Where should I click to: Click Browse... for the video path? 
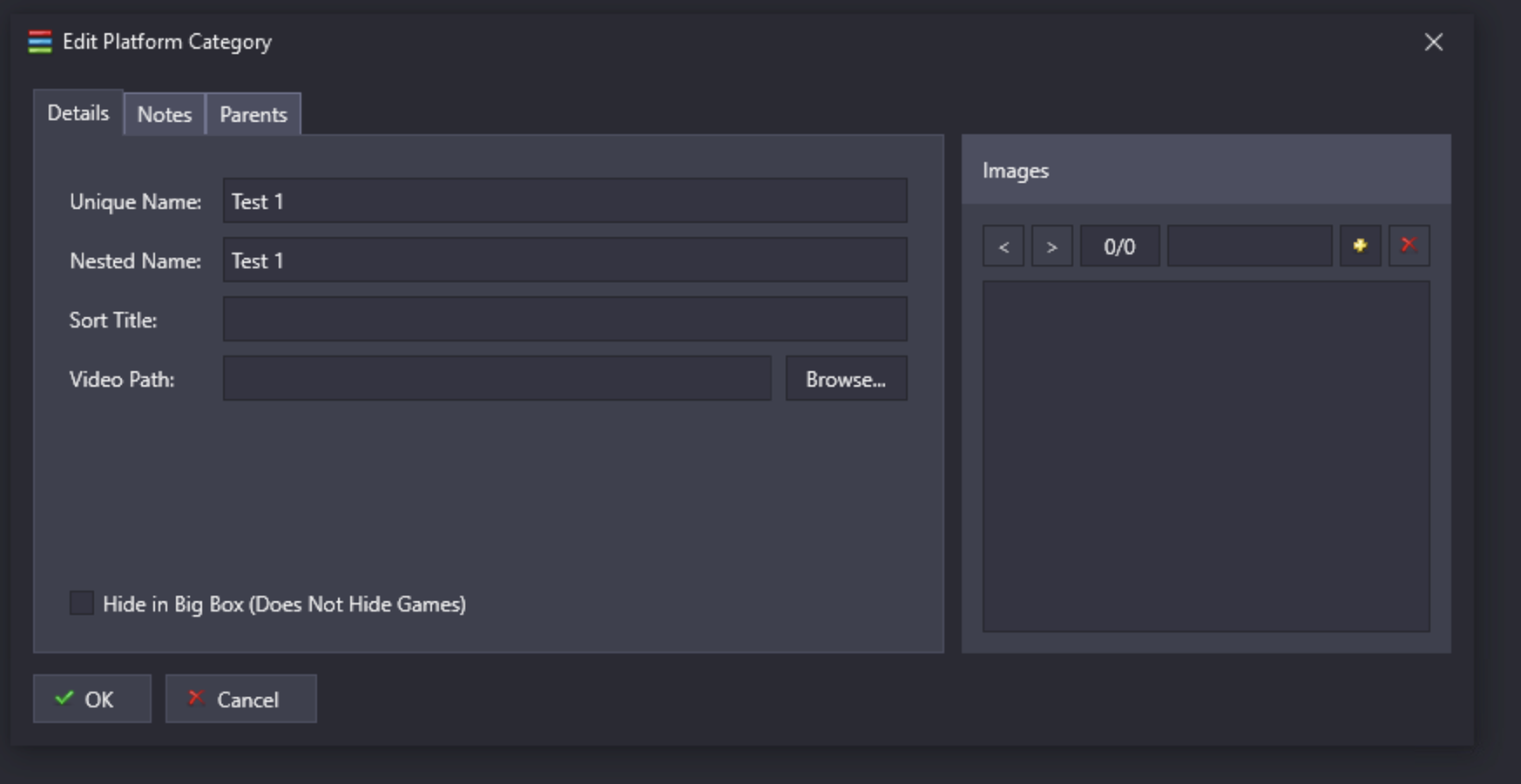(x=847, y=378)
